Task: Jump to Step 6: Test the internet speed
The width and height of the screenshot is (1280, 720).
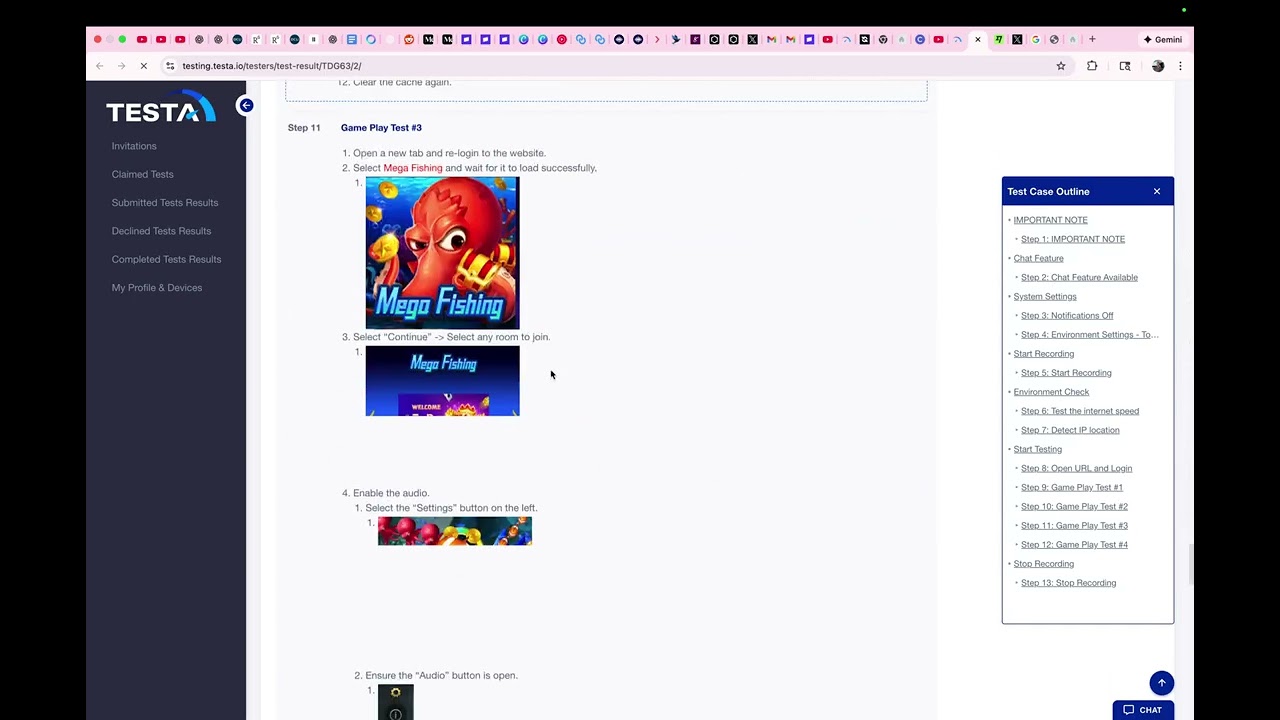Action: click(1079, 411)
